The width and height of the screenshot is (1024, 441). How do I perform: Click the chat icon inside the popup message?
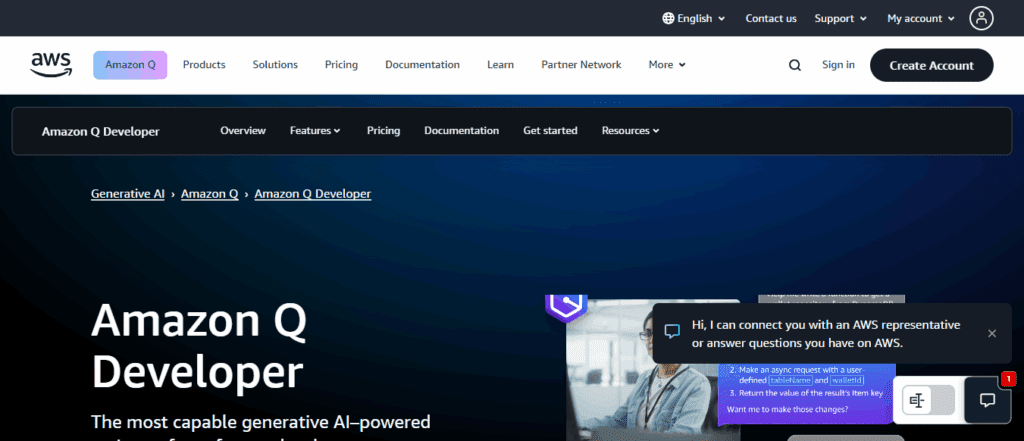click(x=672, y=331)
